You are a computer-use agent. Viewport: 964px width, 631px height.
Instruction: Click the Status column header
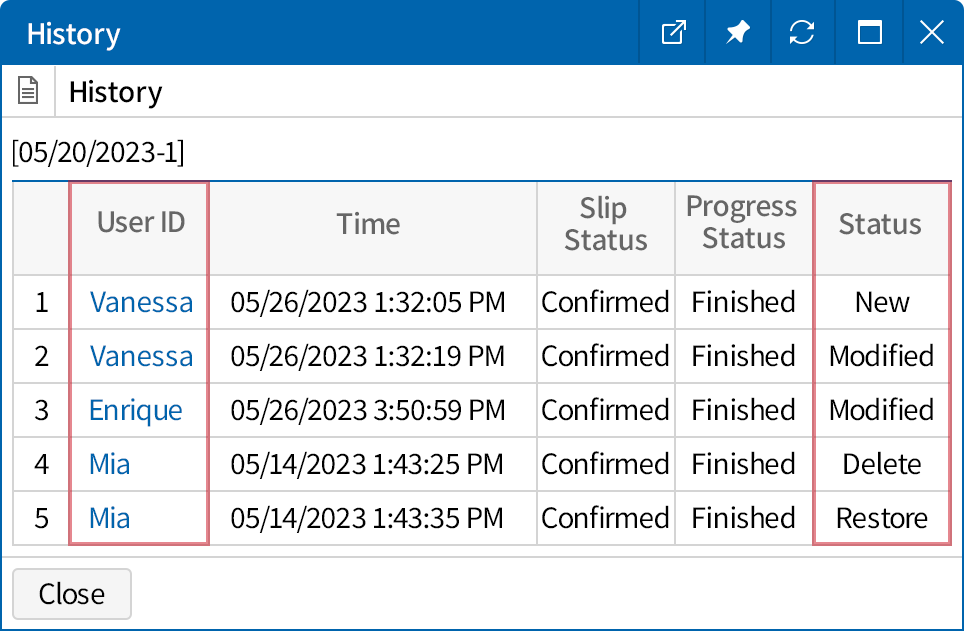click(880, 224)
